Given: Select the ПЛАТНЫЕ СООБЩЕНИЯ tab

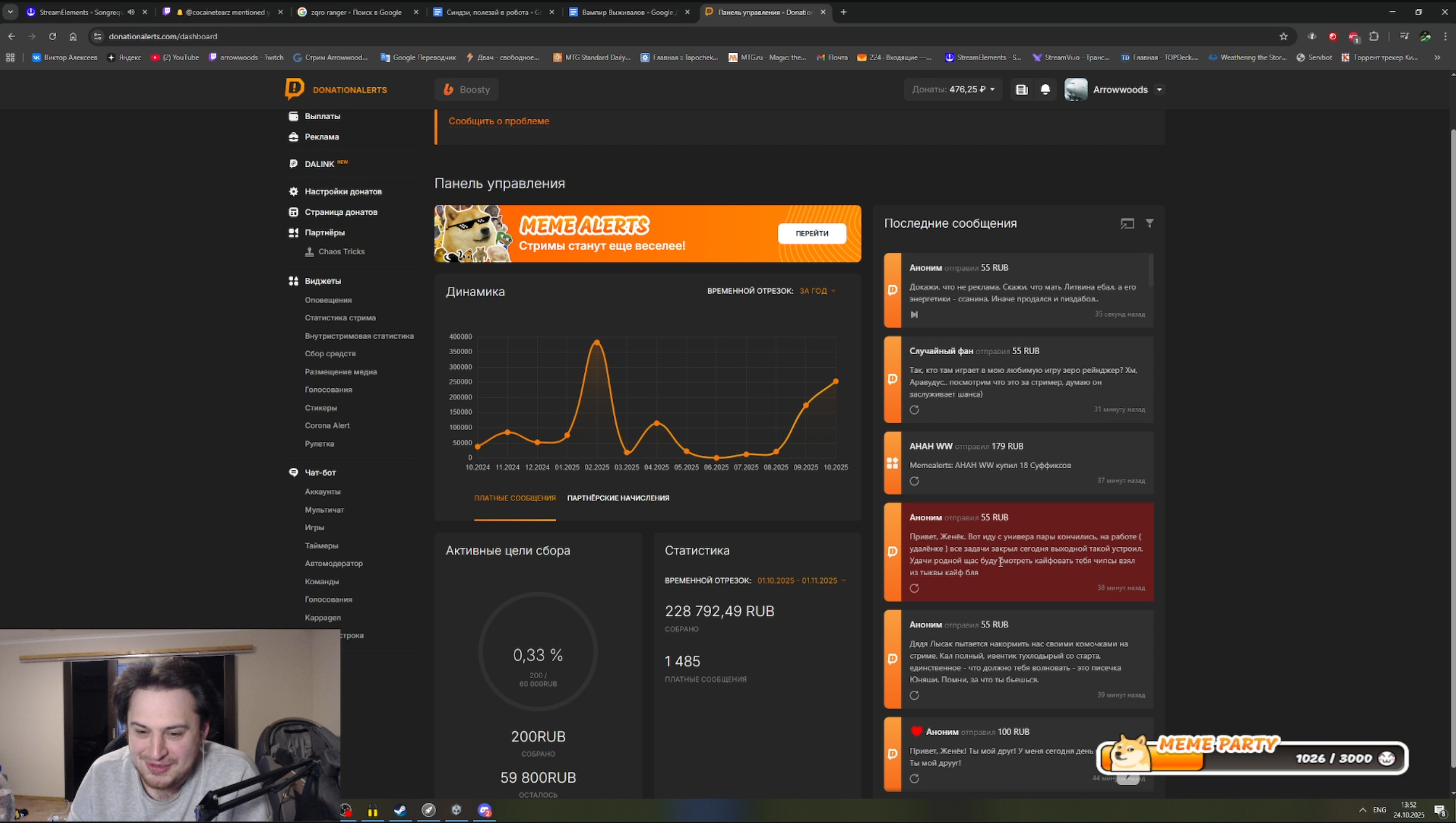Looking at the screenshot, I should 515,498.
